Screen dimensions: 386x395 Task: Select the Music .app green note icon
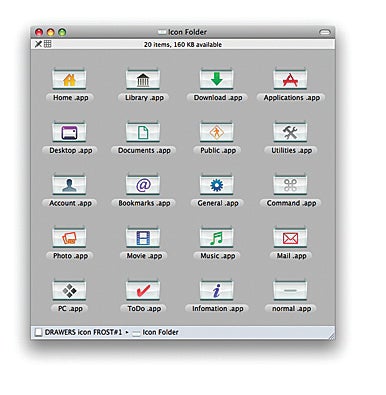coord(217,237)
